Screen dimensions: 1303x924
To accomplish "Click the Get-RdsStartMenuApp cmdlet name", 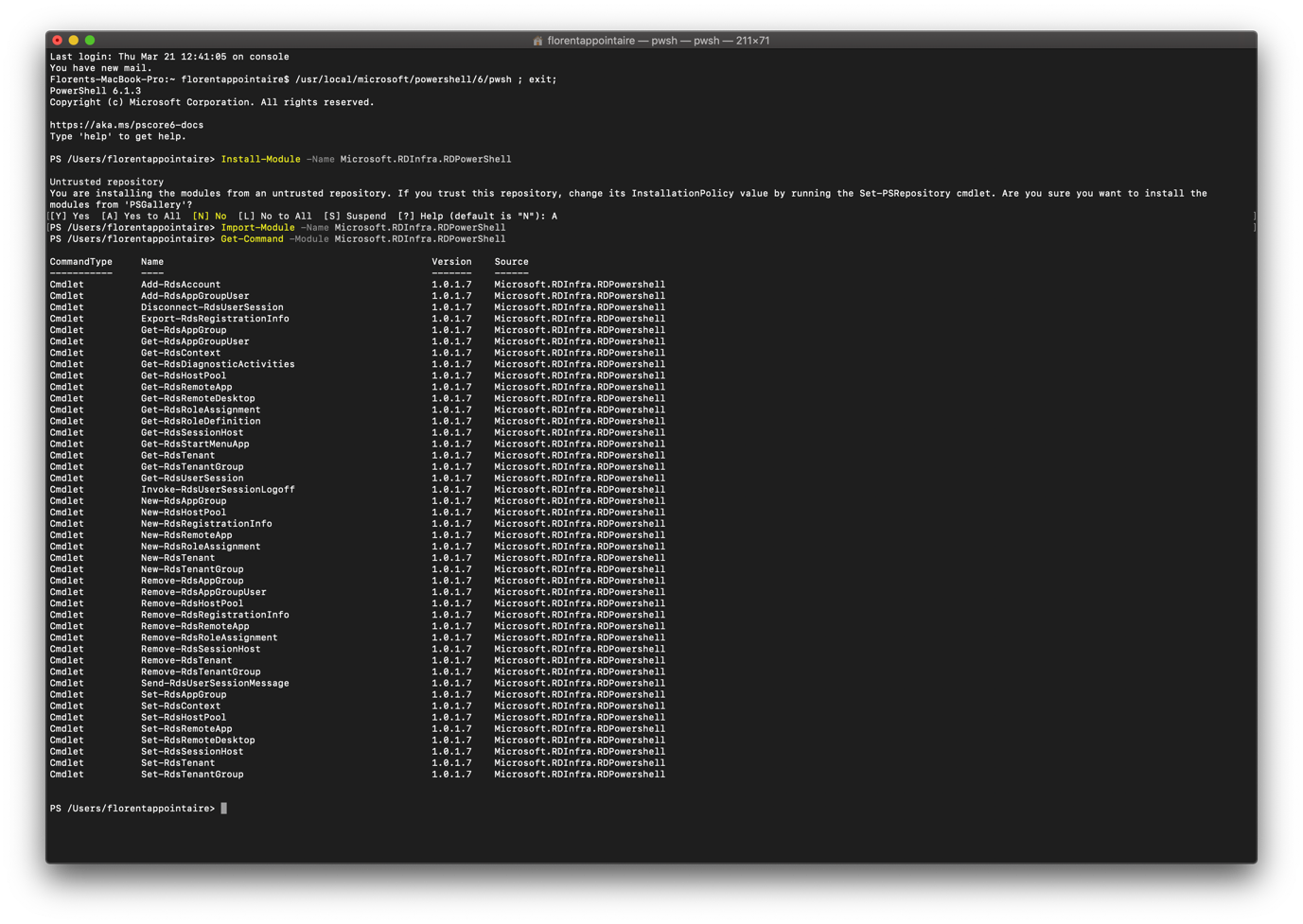I will pos(195,444).
